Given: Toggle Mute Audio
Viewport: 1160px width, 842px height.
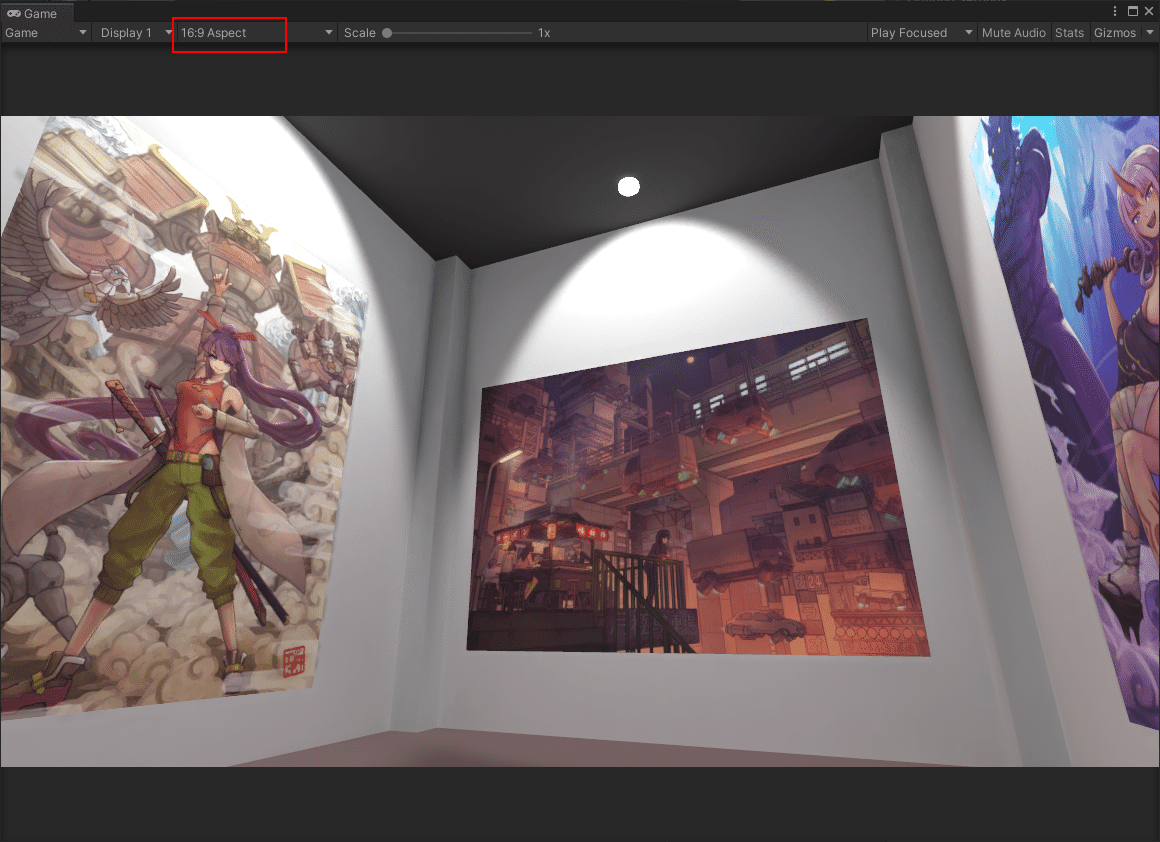Looking at the screenshot, I should click(x=1014, y=33).
